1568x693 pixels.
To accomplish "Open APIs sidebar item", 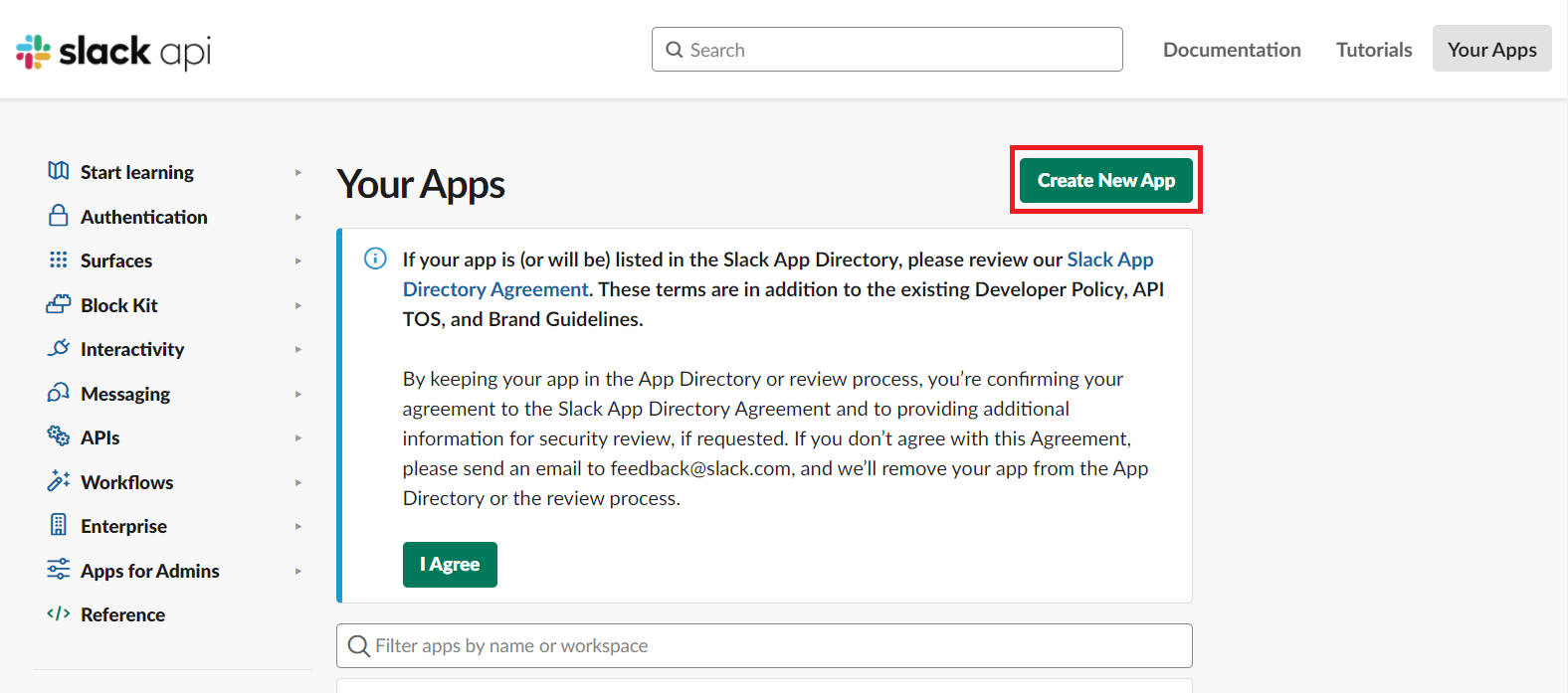I will (x=100, y=437).
